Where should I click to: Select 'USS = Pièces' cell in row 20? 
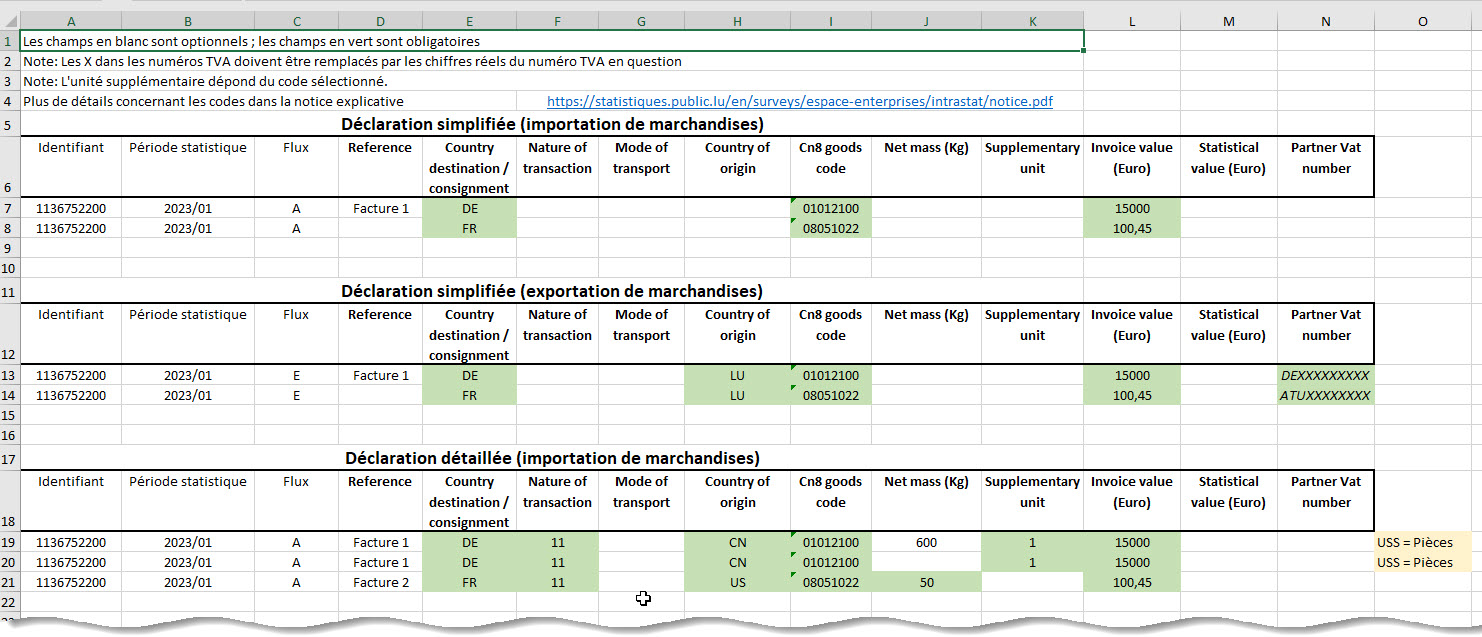point(1422,562)
